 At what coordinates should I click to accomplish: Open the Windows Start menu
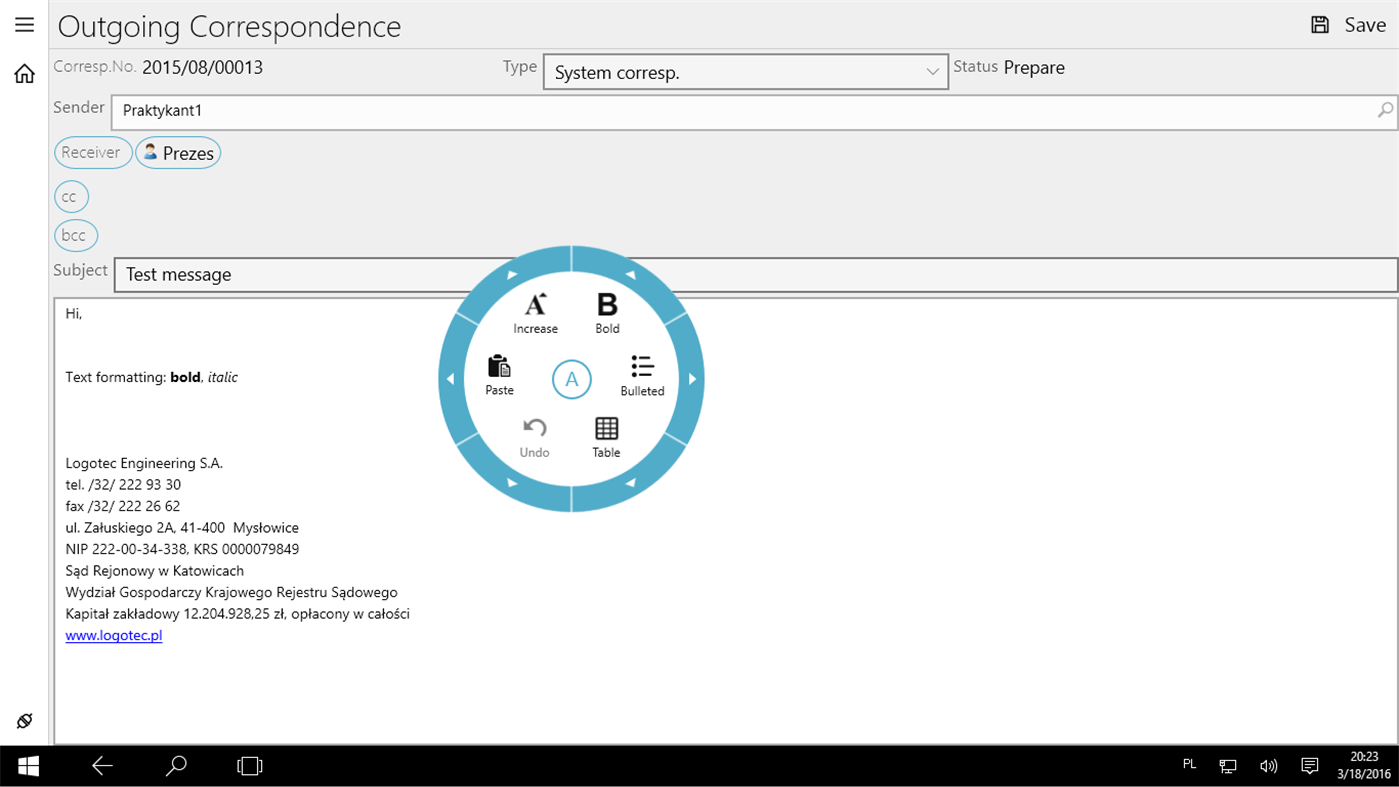[28, 766]
